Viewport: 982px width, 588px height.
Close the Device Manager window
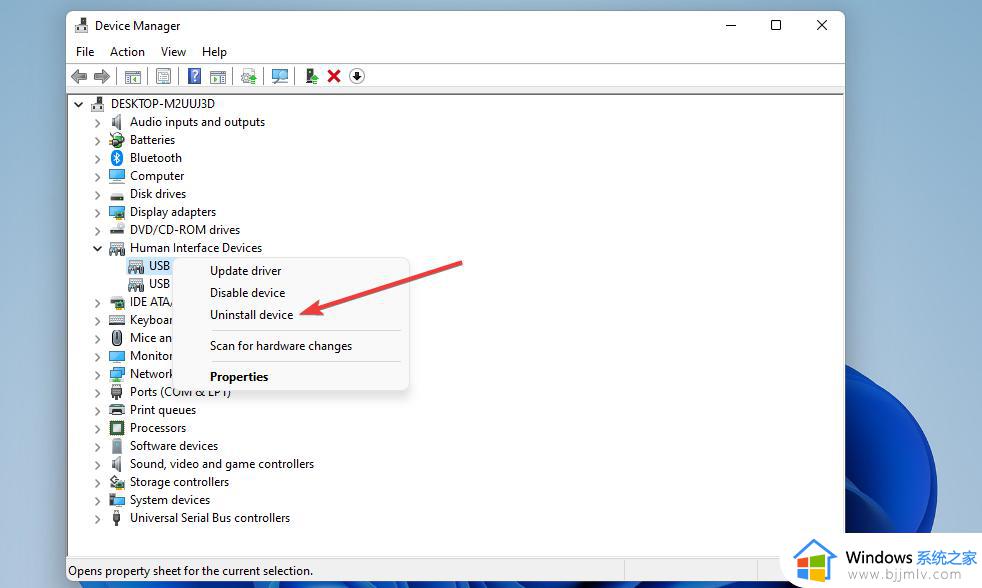pyautogui.click(x=822, y=25)
